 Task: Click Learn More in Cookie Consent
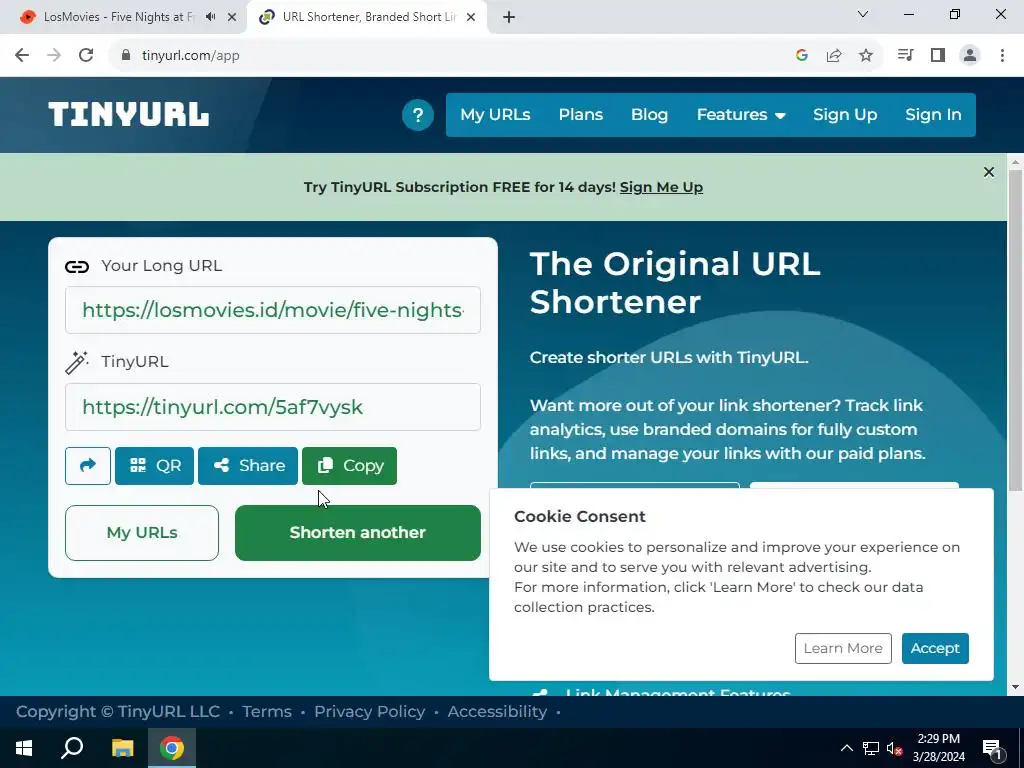click(x=843, y=648)
